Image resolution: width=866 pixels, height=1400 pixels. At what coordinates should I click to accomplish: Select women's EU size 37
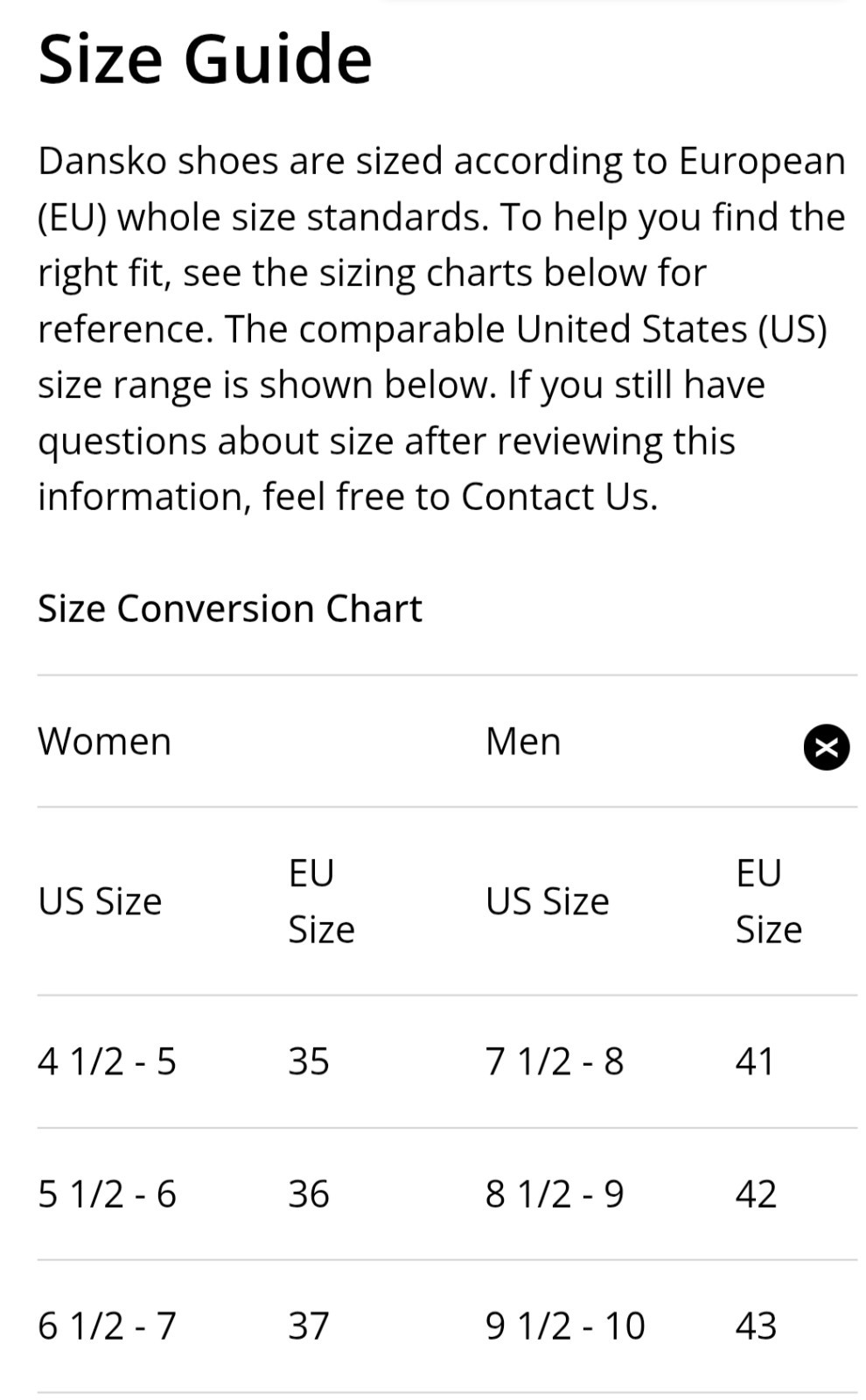[x=309, y=1326]
